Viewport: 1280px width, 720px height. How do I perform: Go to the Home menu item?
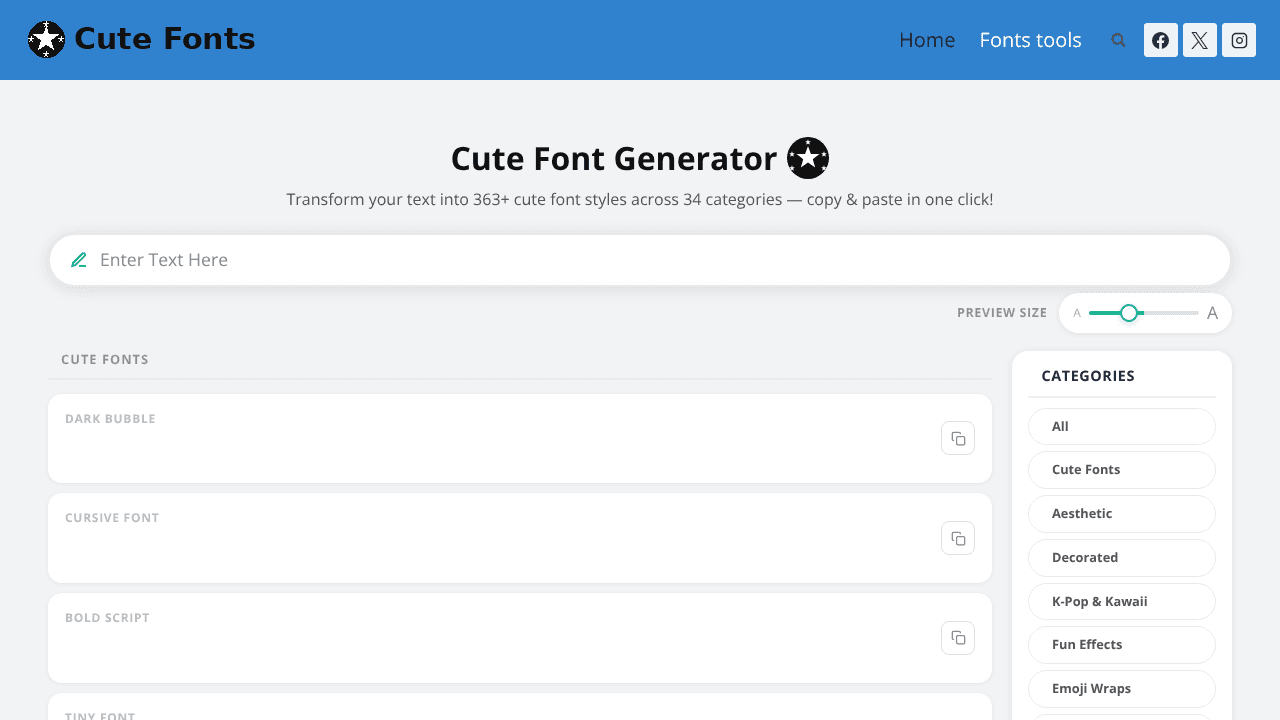coord(927,40)
